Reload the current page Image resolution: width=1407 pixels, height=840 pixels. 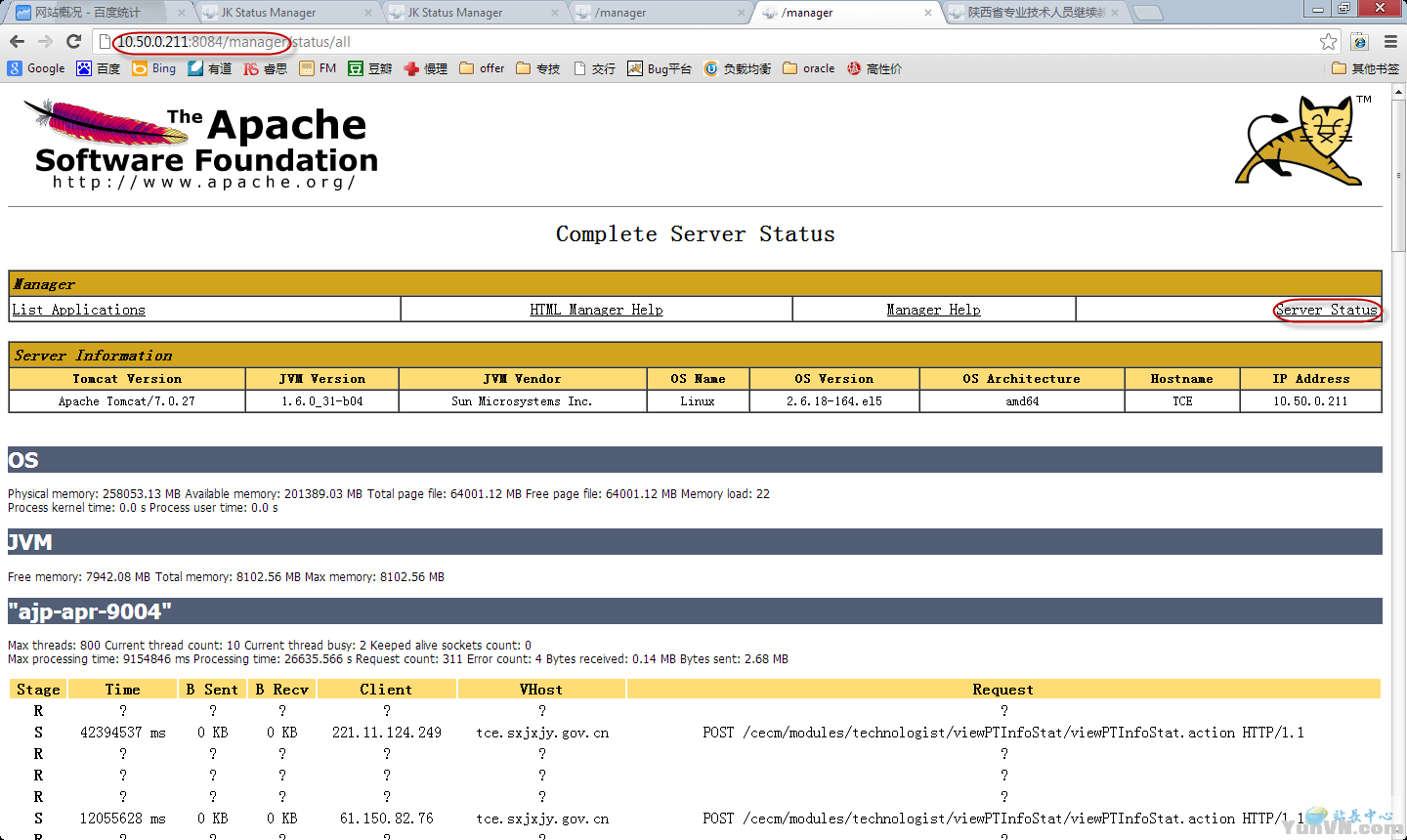coord(73,41)
